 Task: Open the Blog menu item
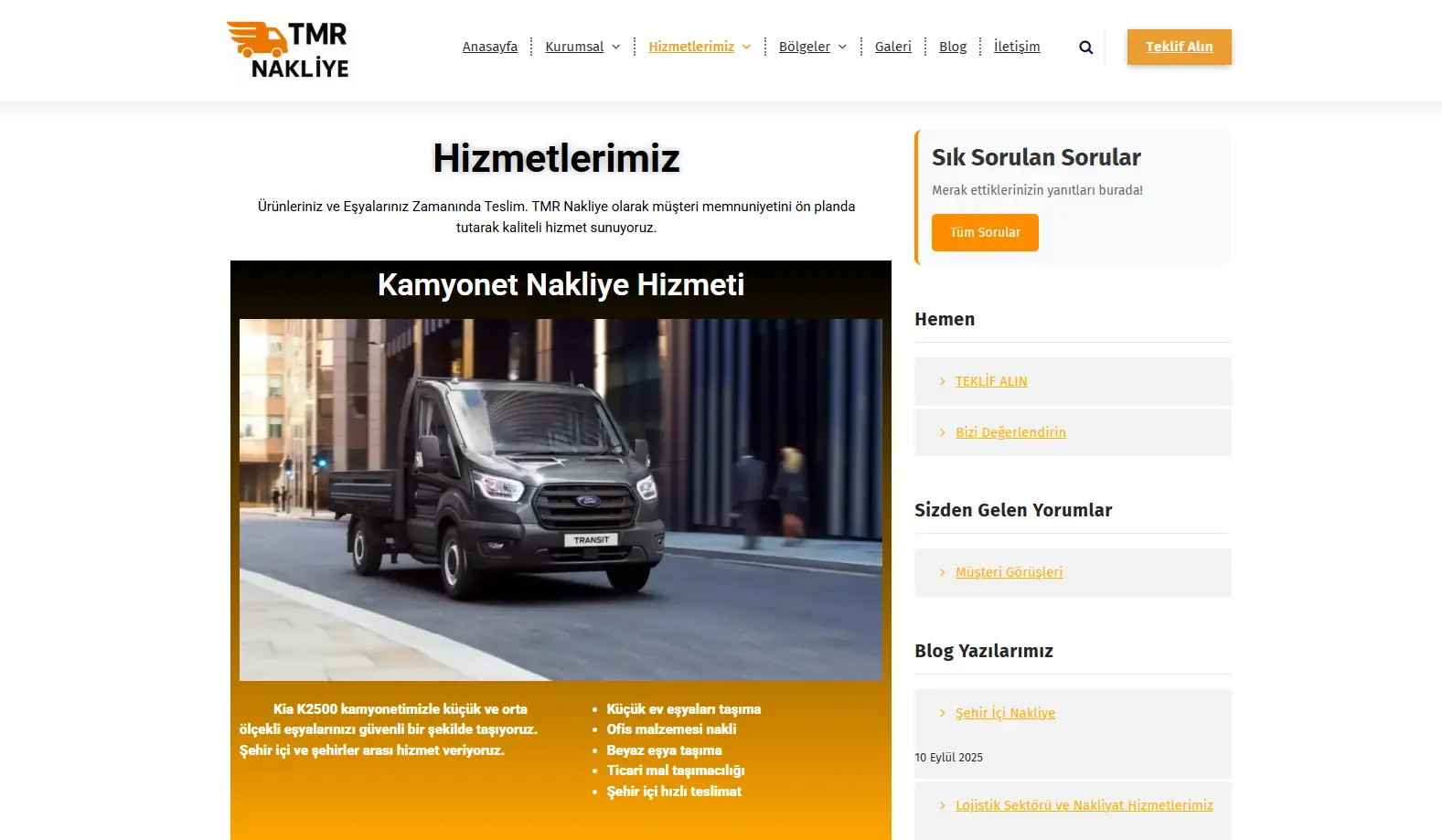tap(952, 47)
